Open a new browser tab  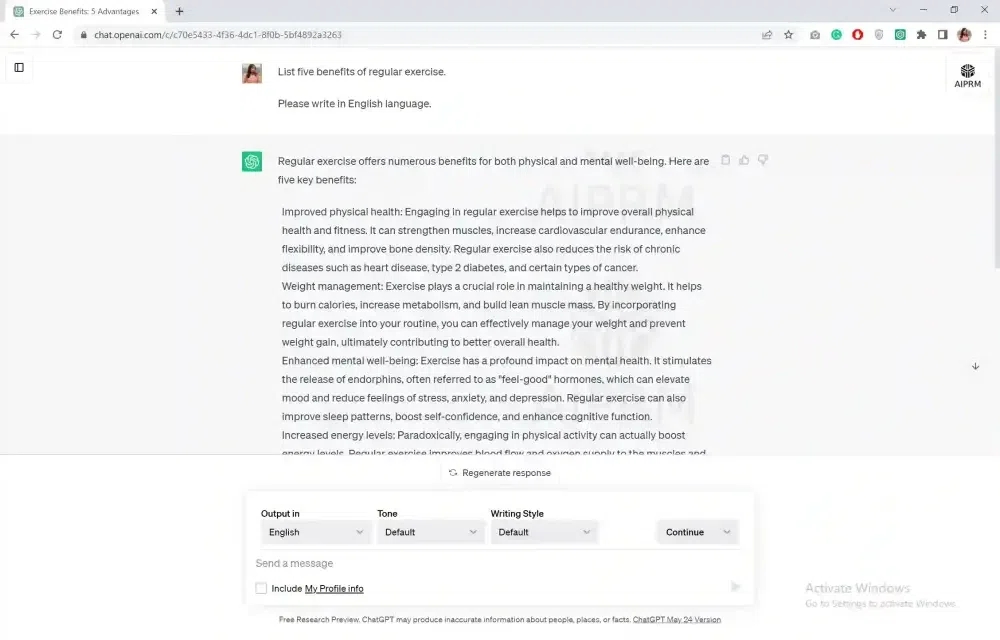click(x=180, y=11)
